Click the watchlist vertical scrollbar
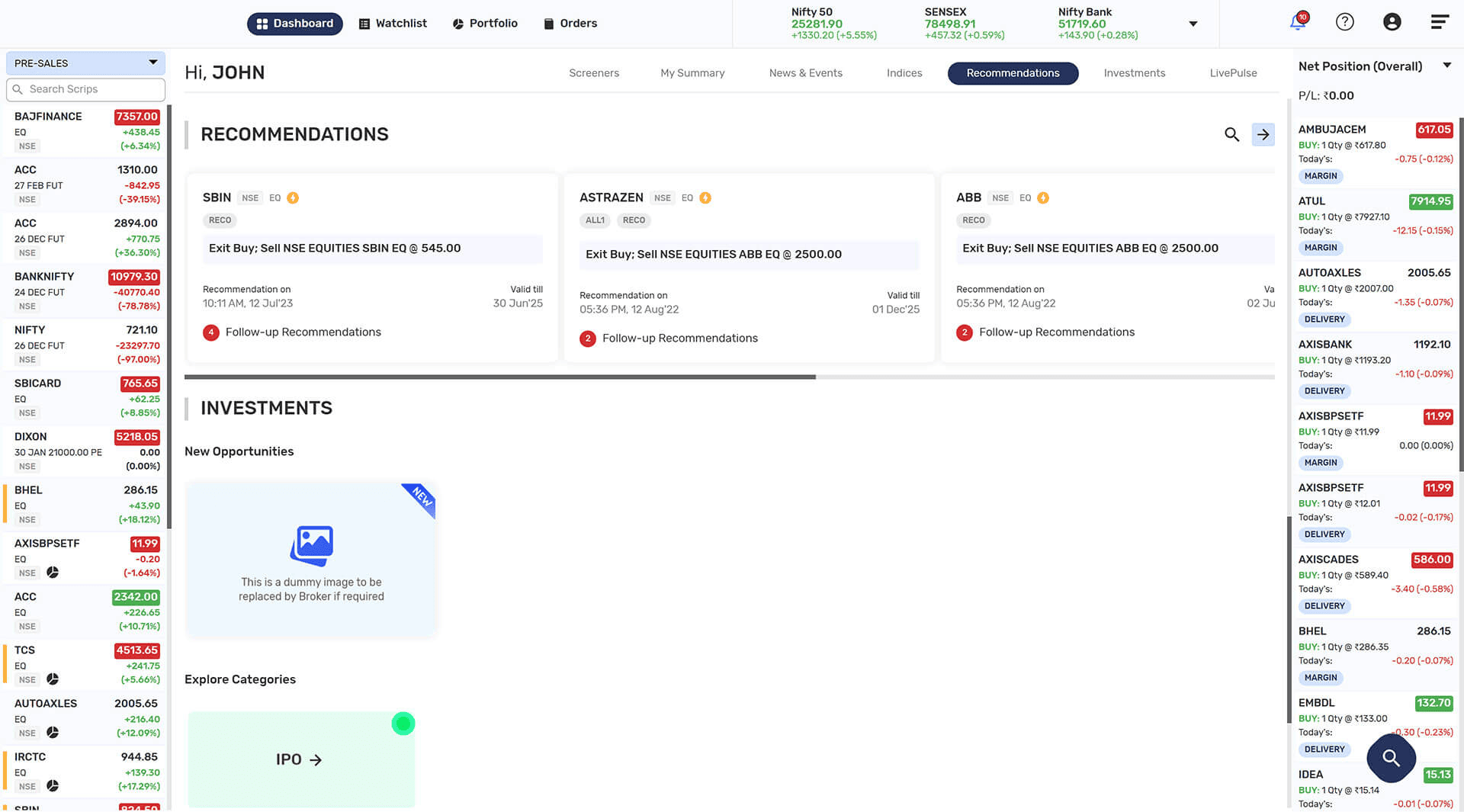Viewport: 1464px width, 812px height. tap(169, 316)
